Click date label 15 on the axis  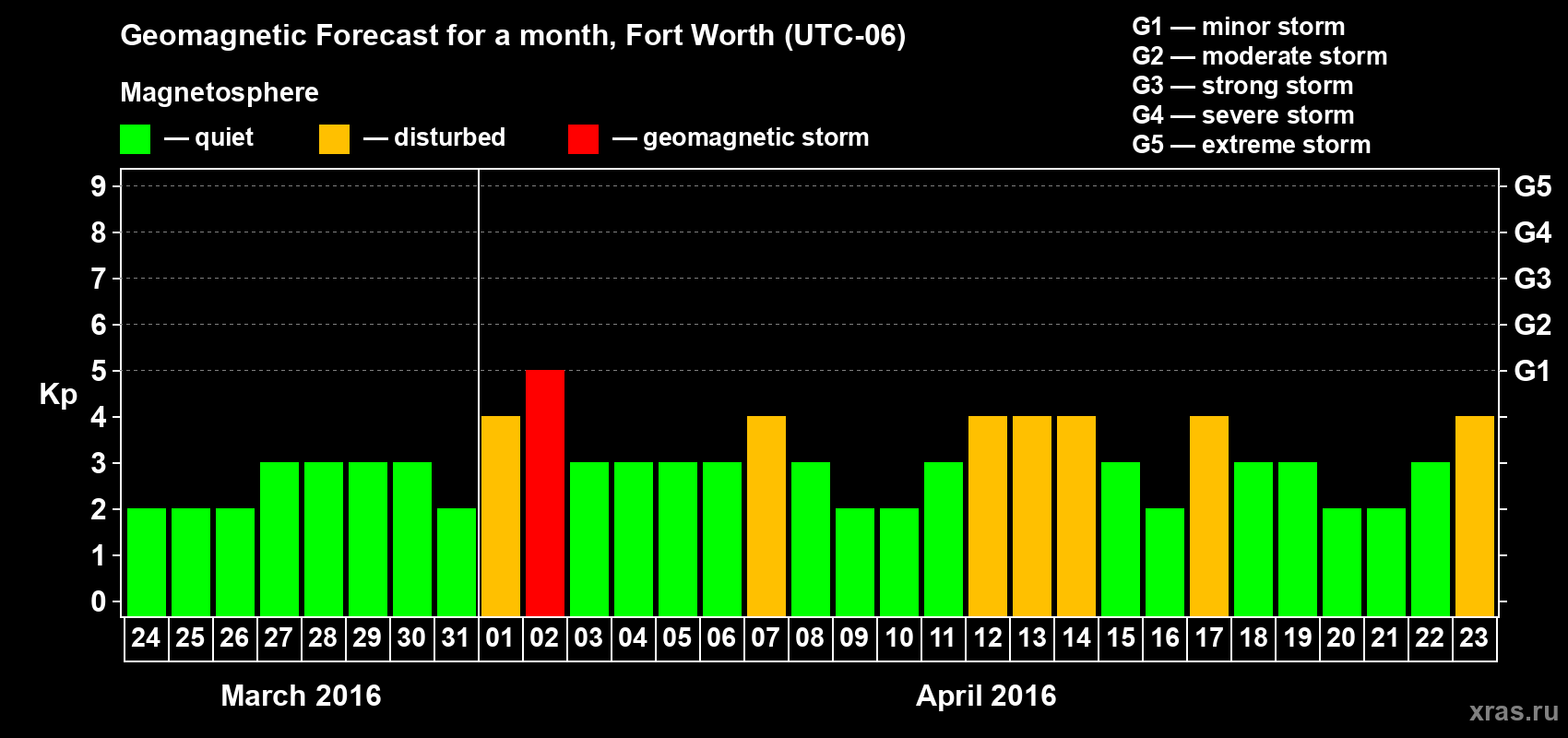1120,638
